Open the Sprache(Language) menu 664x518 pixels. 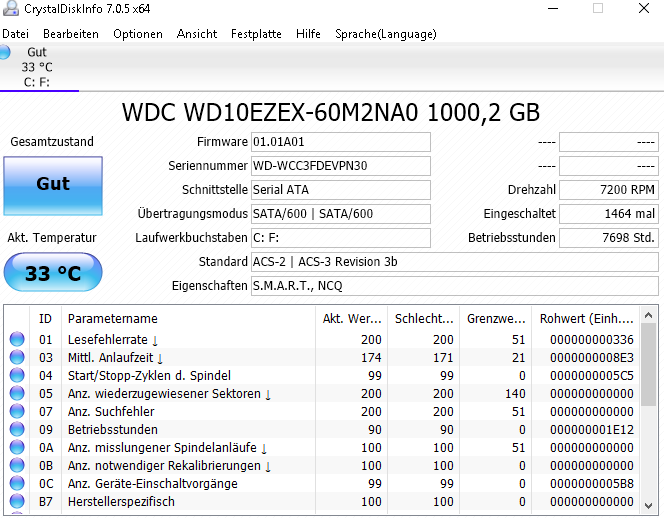[386, 34]
